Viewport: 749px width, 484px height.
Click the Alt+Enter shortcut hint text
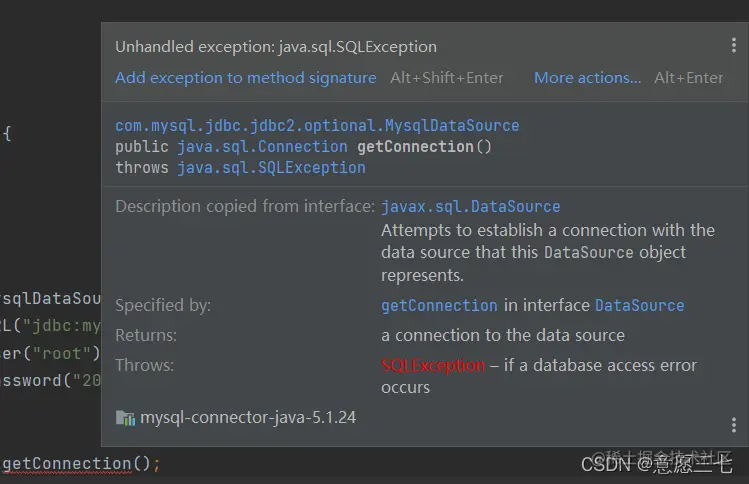[688, 77]
